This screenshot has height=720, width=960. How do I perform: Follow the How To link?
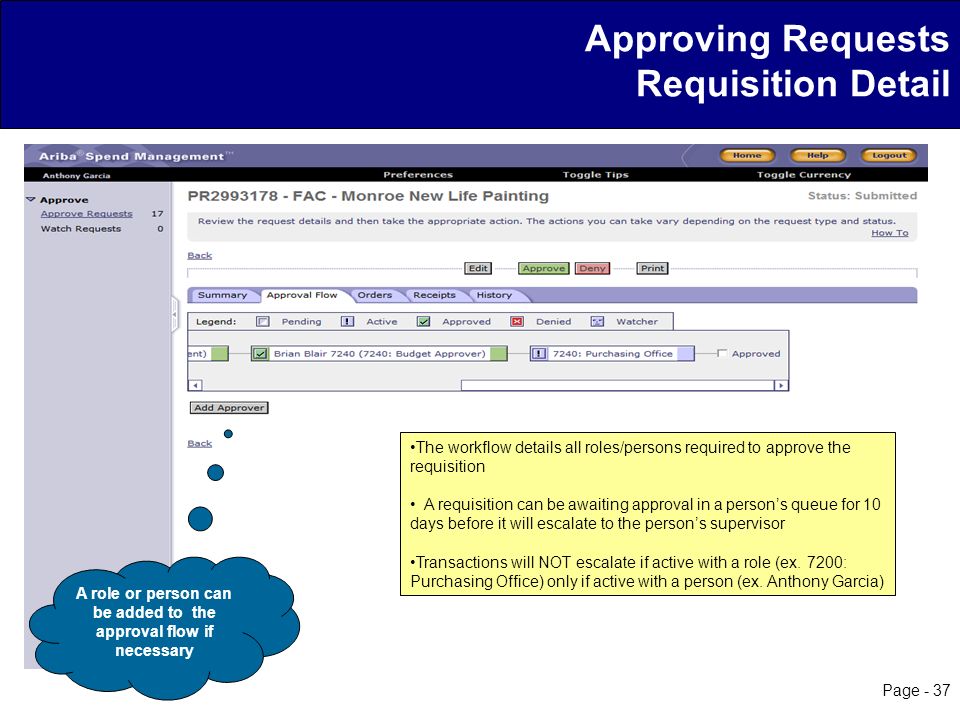pyautogui.click(x=890, y=233)
